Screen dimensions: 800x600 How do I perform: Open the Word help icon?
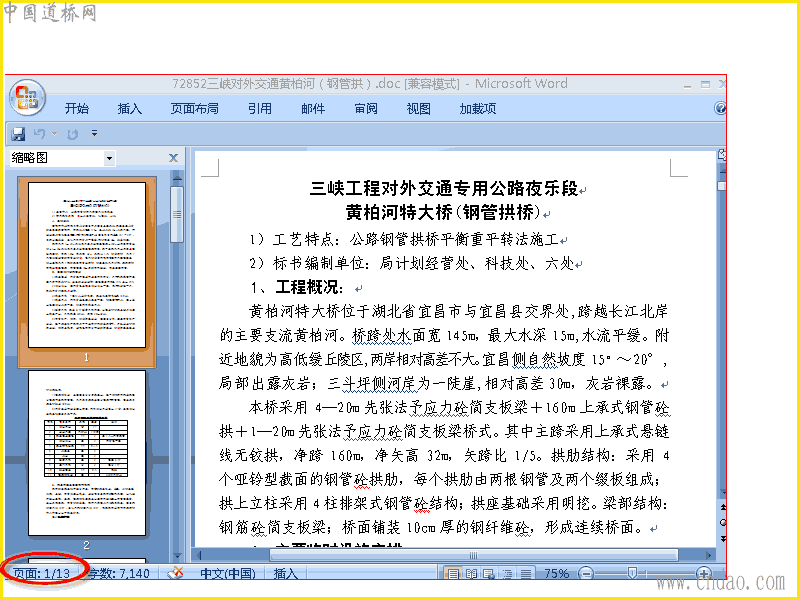pyautogui.click(x=720, y=108)
